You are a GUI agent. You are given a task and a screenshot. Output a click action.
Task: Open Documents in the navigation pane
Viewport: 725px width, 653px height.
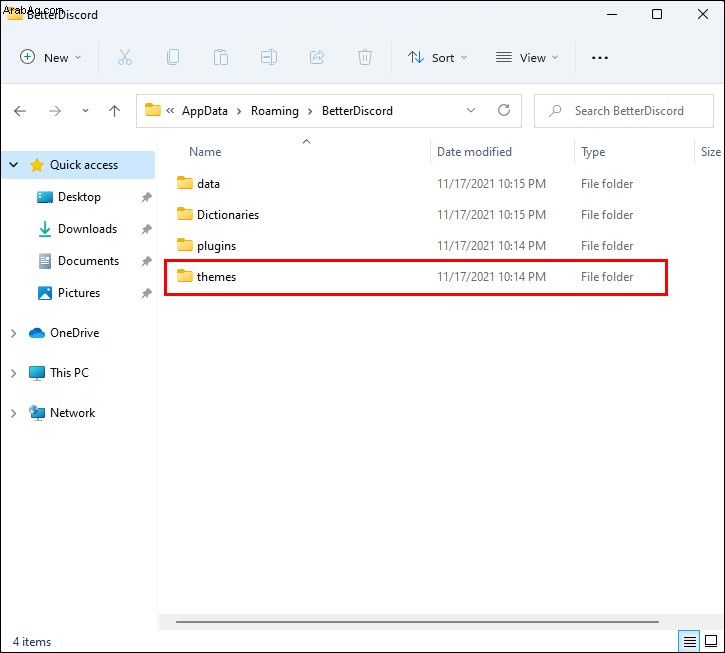(x=88, y=261)
